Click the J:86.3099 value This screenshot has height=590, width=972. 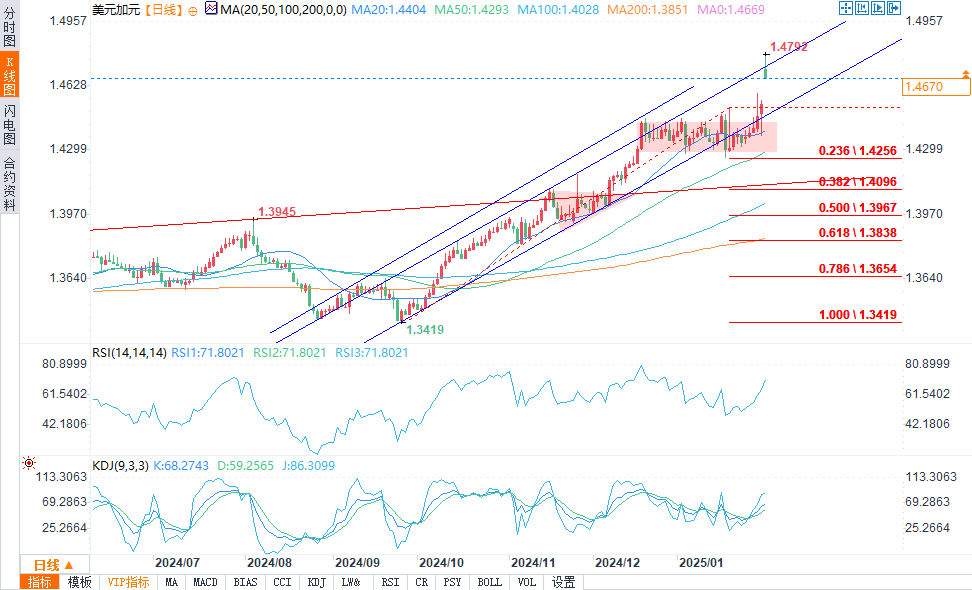tap(309, 465)
